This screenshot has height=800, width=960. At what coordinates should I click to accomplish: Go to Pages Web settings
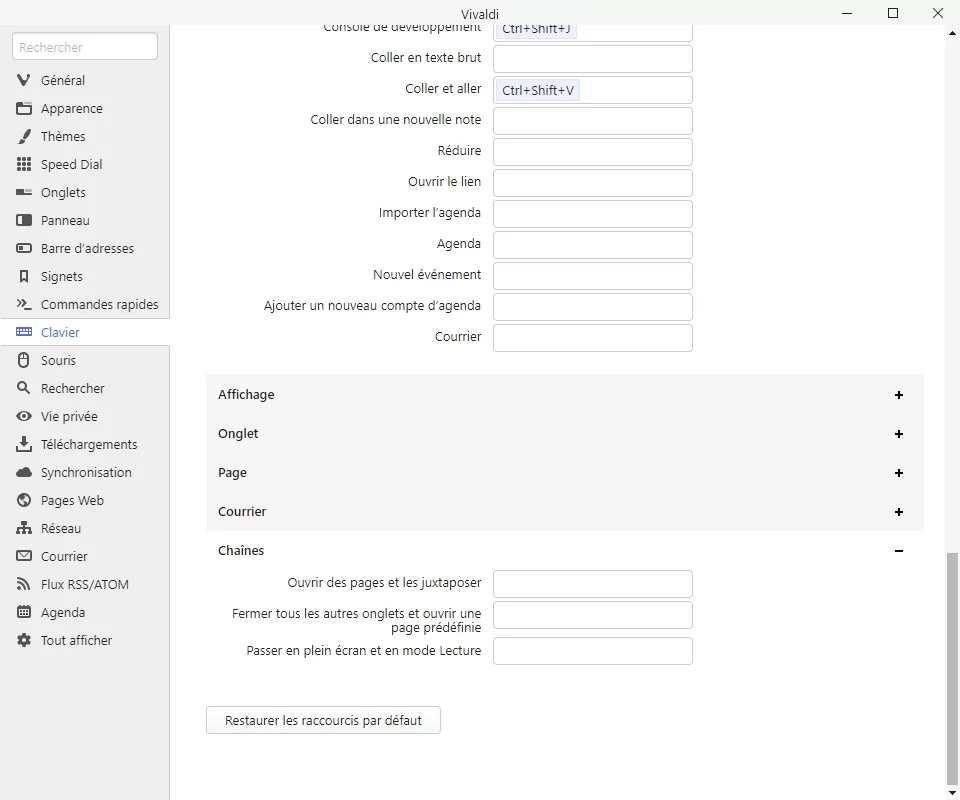[x=85, y=501]
